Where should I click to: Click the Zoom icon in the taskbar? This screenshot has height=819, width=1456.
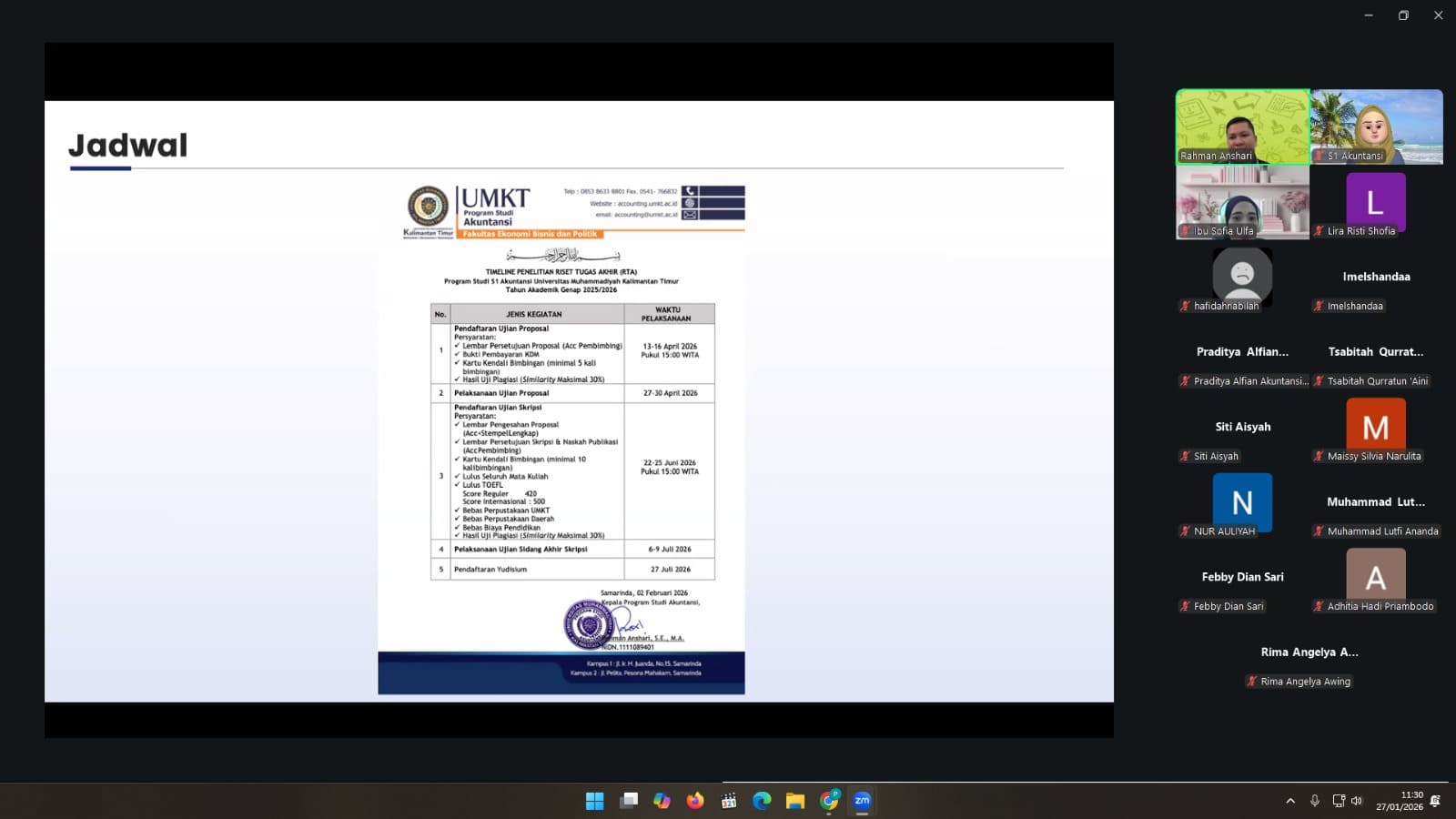click(x=862, y=801)
